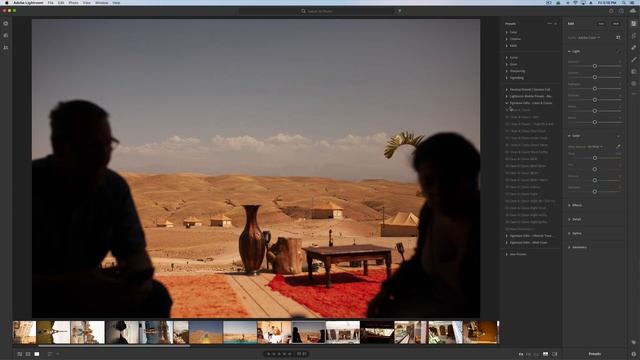This screenshot has height=360, width=640.
Task: Open the Browse Profiles grid icon
Action: click(618, 38)
